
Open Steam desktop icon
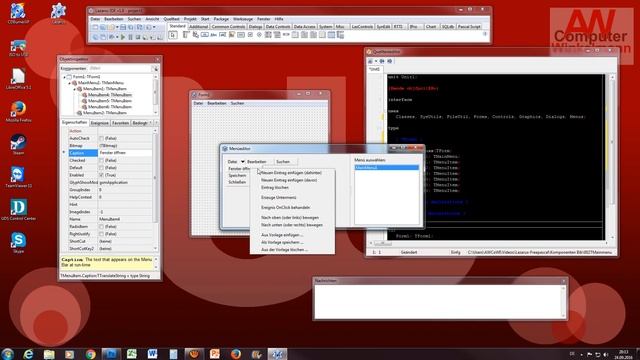tap(18, 144)
